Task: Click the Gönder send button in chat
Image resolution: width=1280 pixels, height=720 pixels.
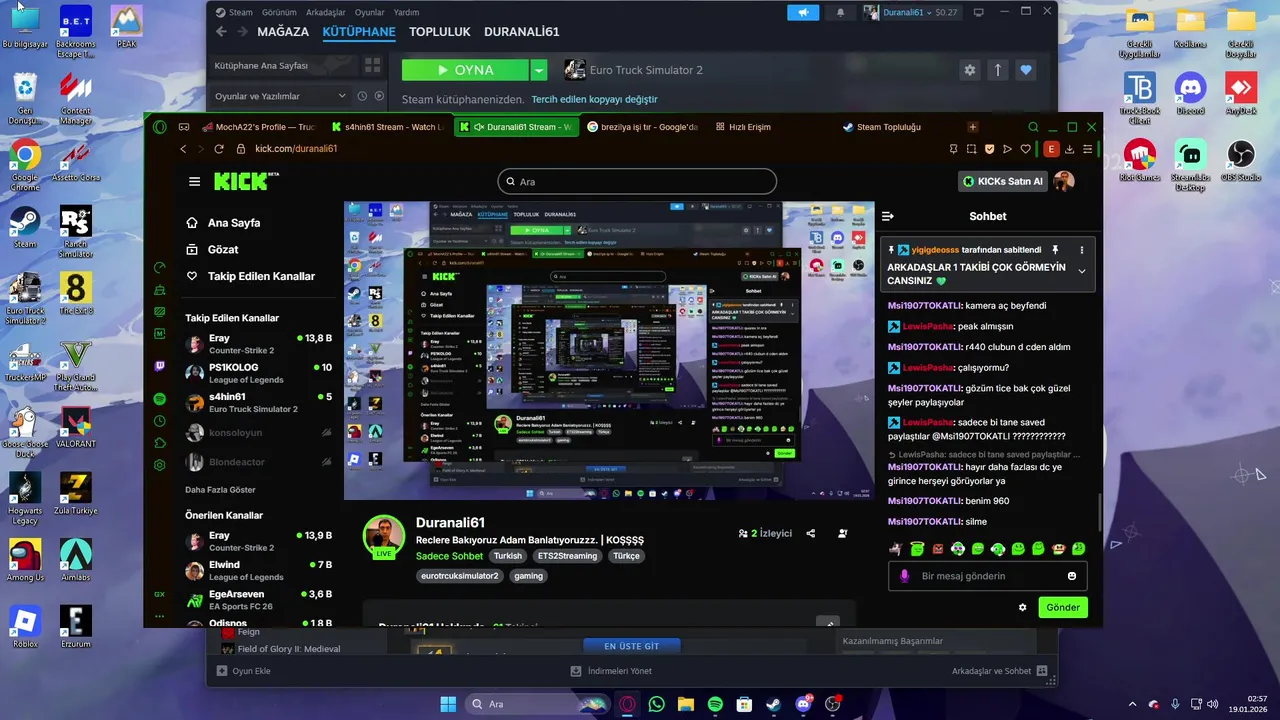Action: [x=1063, y=607]
